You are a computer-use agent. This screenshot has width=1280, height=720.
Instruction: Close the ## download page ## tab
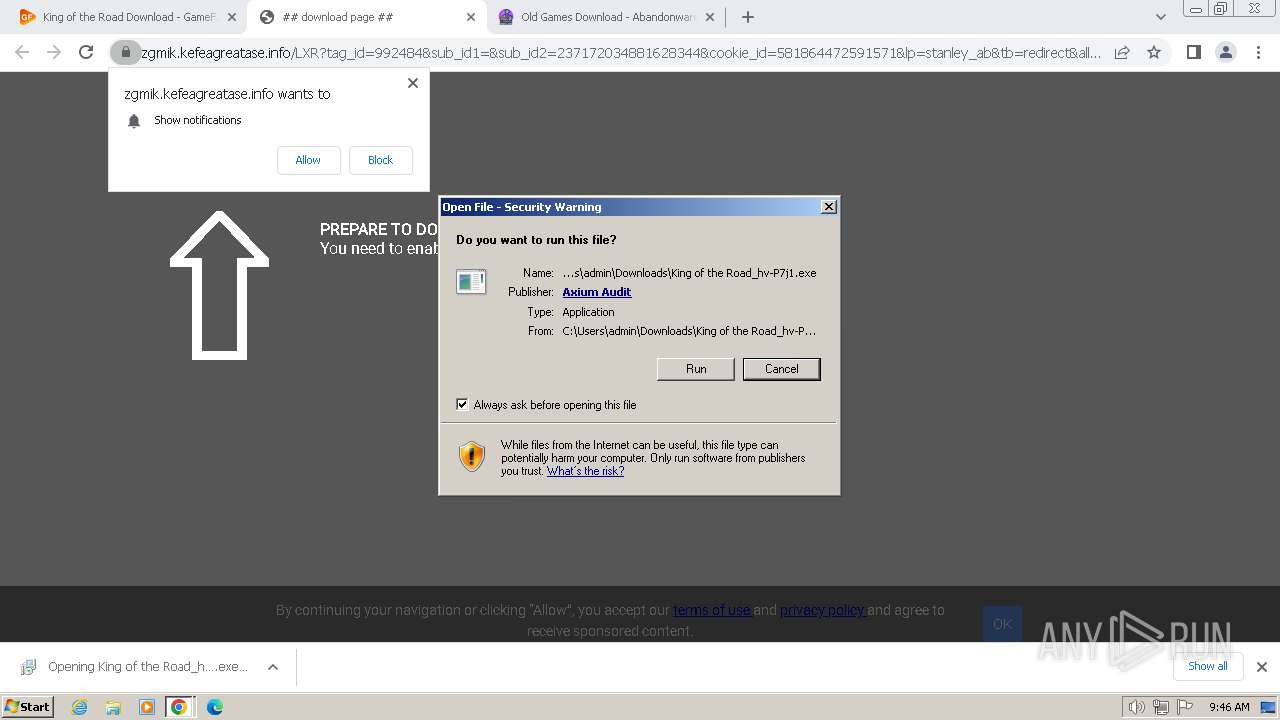[x=471, y=17]
